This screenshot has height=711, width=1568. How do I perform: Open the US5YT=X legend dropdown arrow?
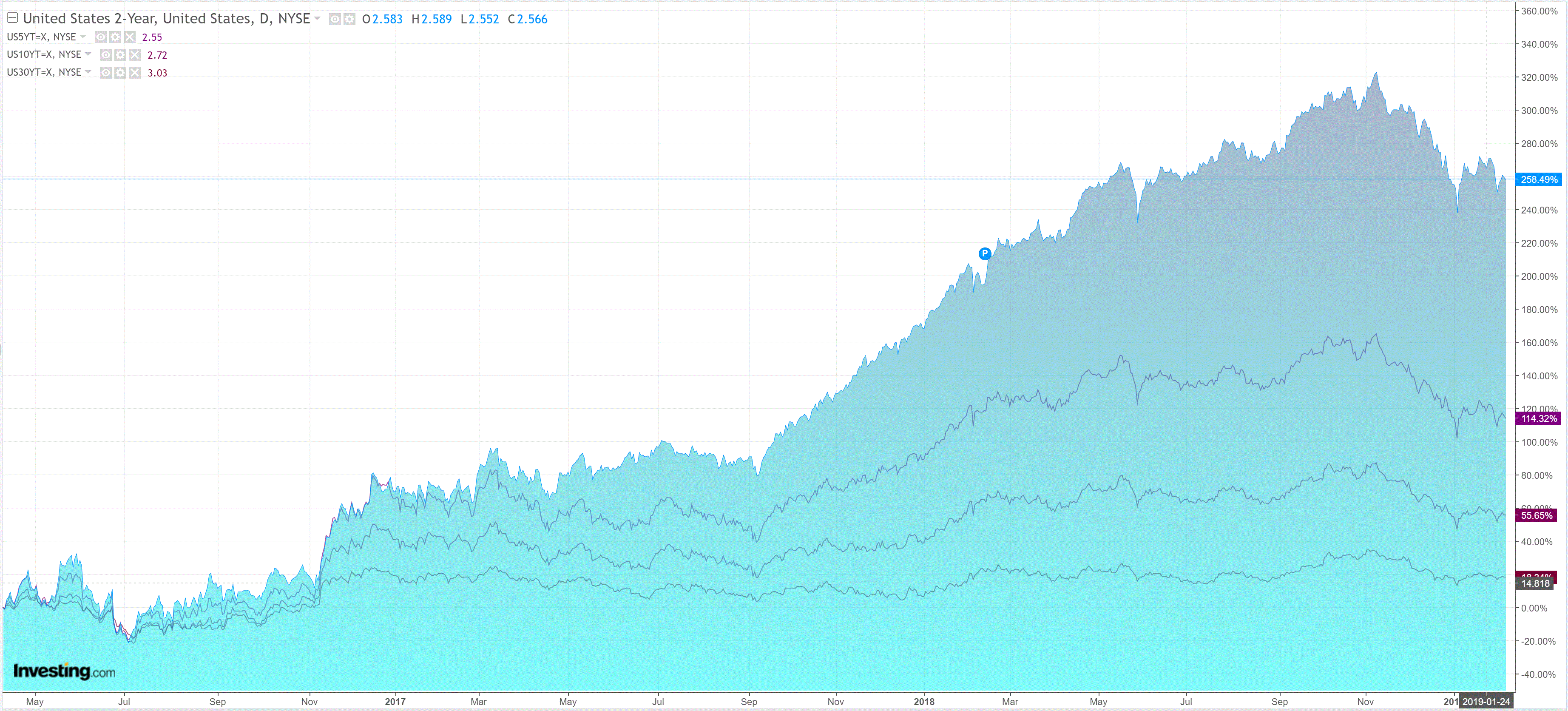pyautogui.click(x=83, y=37)
